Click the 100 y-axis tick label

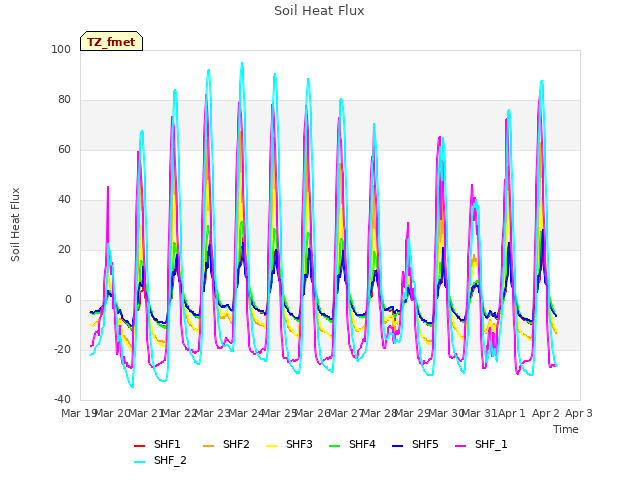[x=61, y=49]
